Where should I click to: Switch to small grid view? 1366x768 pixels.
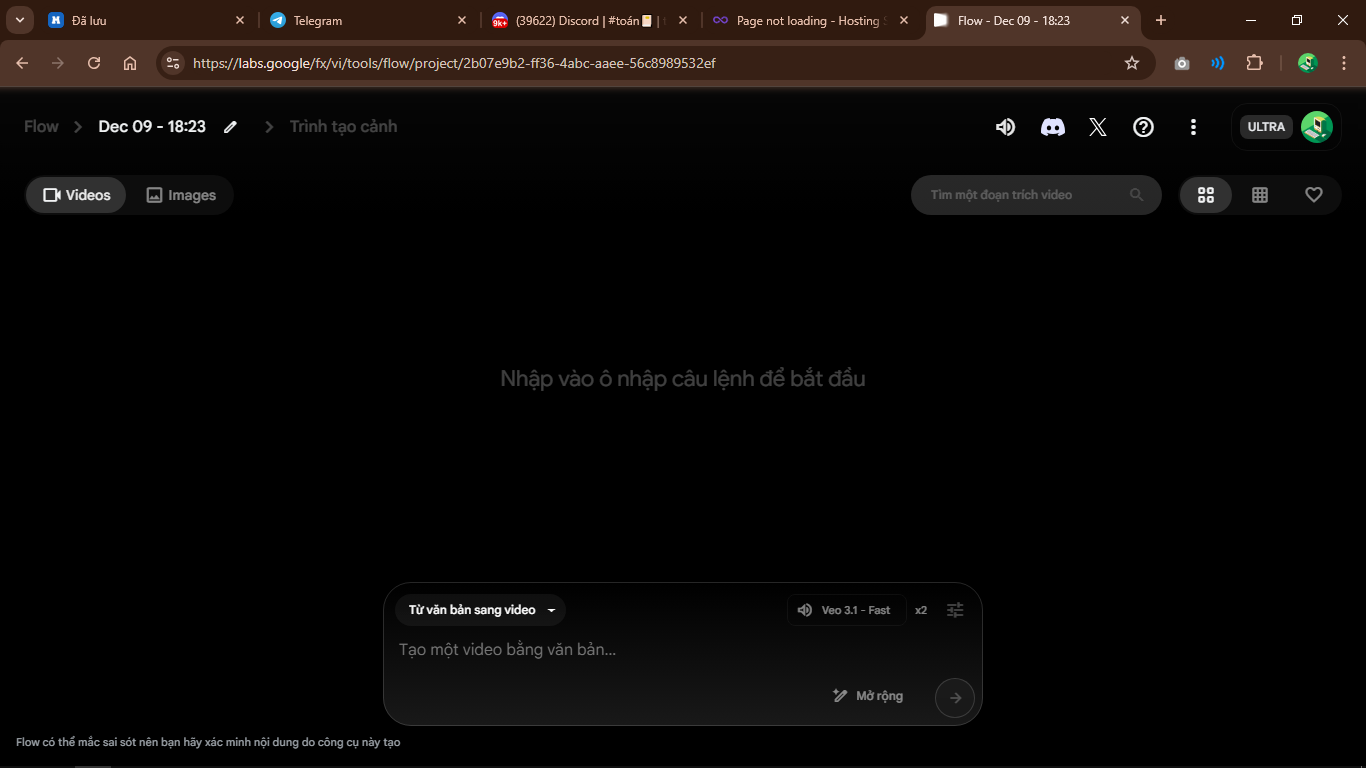click(x=1260, y=195)
